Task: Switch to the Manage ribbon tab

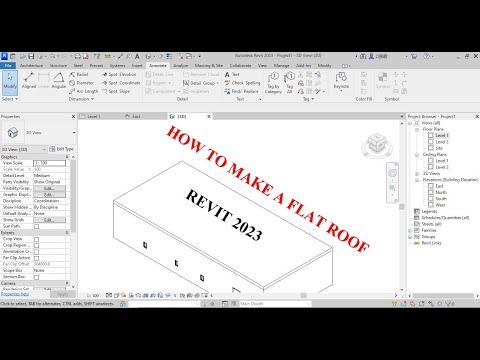Action: point(281,65)
